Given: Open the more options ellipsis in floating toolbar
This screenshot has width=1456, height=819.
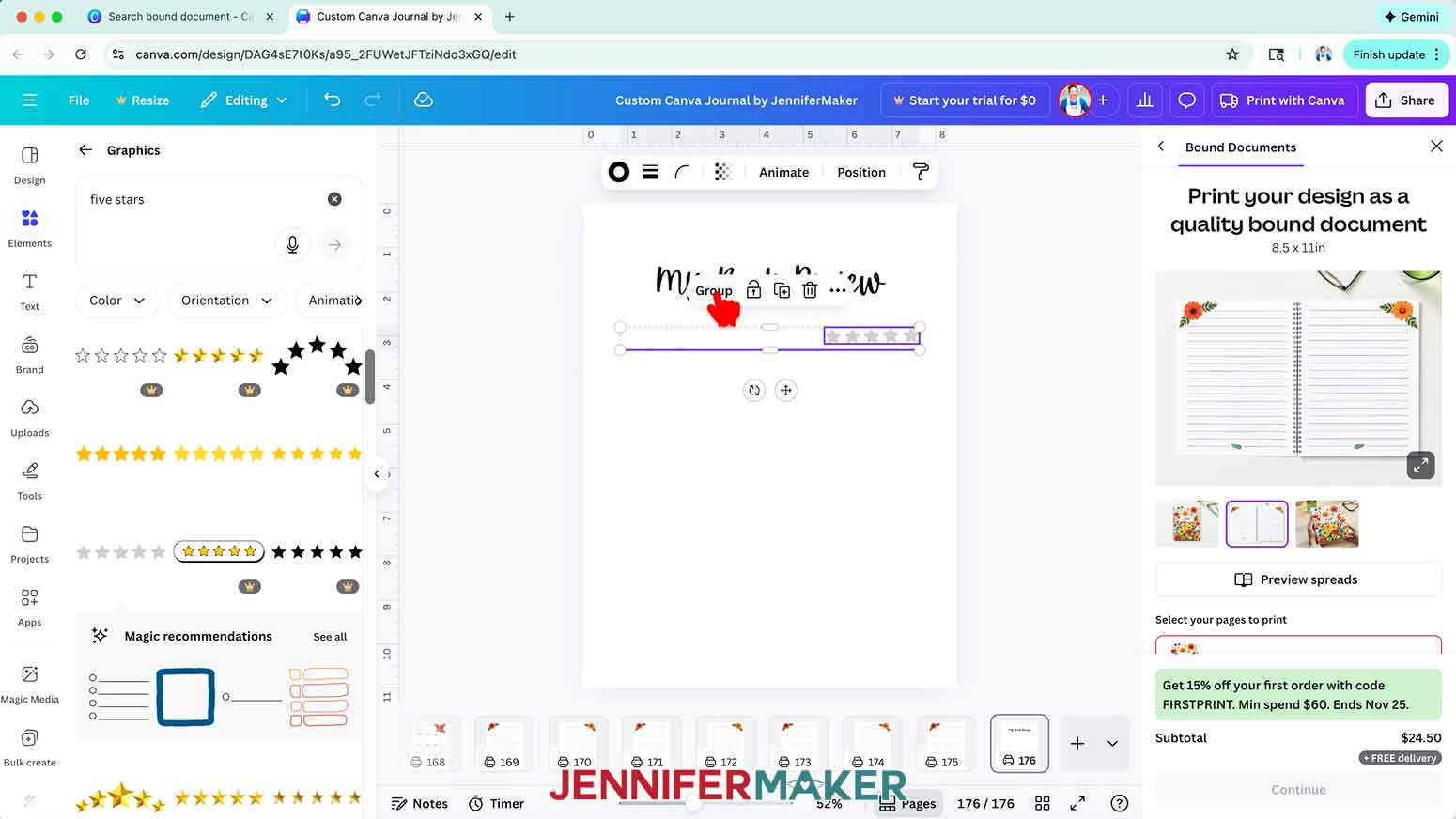Looking at the screenshot, I should [x=837, y=290].
